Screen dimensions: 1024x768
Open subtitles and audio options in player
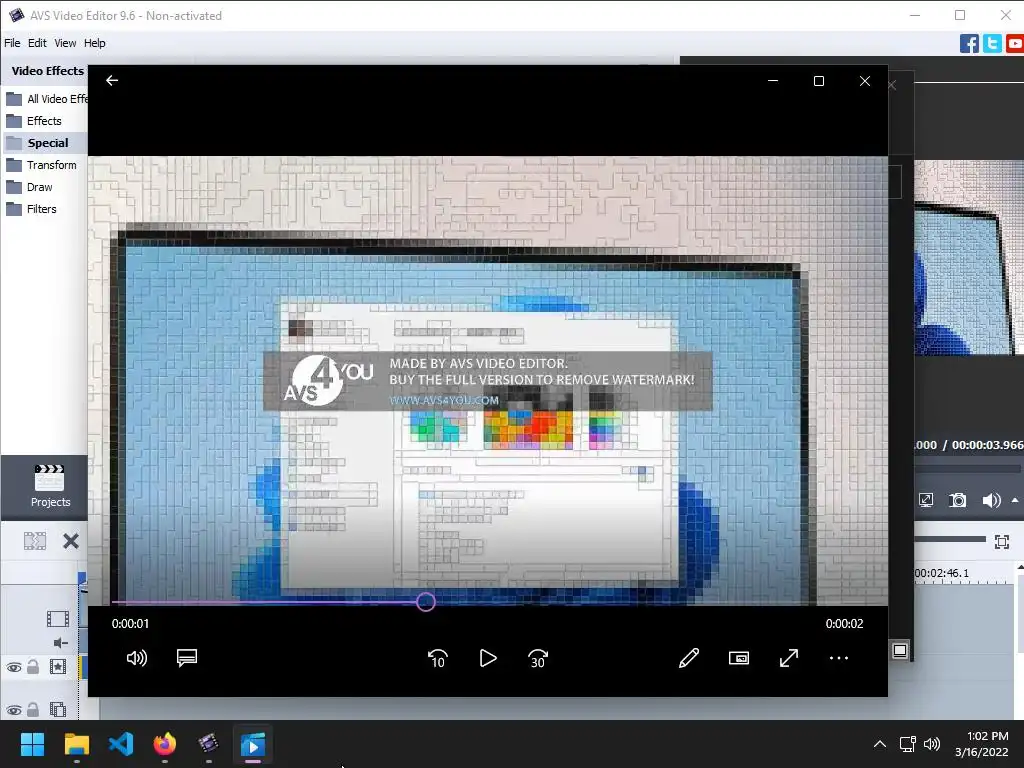pos(187,658)
